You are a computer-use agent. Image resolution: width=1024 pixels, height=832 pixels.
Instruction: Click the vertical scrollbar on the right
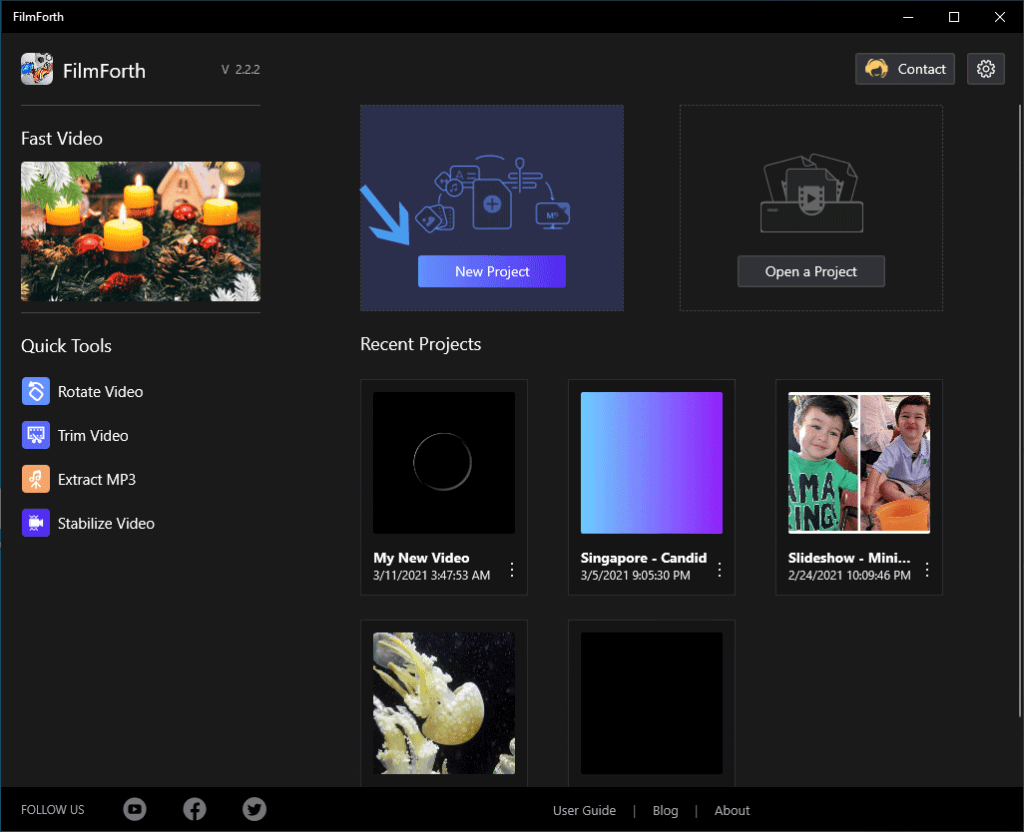(1020, 411)
